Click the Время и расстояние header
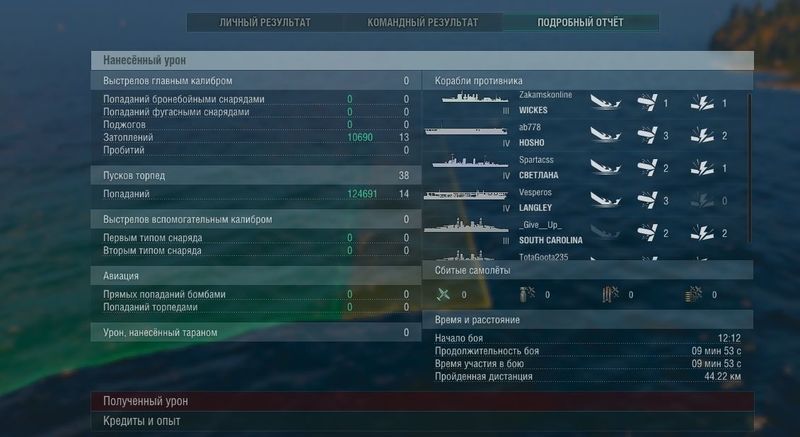800x437 pixels. click(x=588, y=320)
